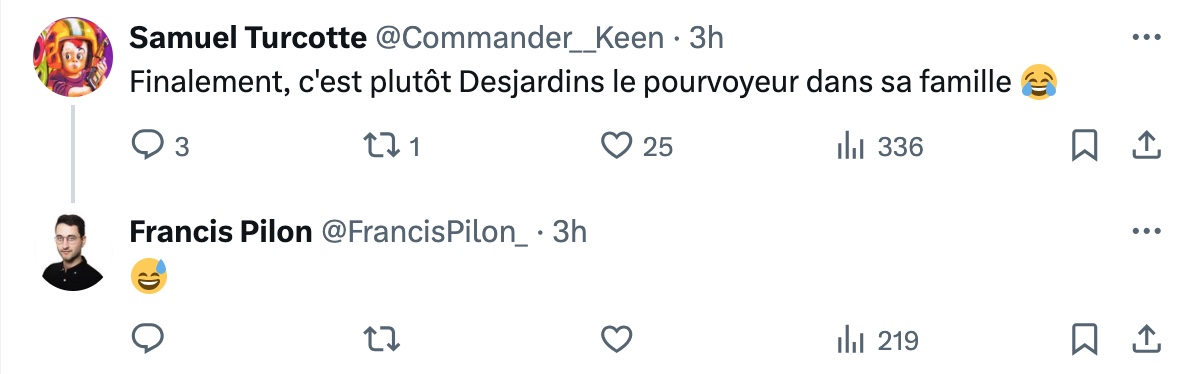The width and height of the screenshot is (1190, 374).
Task: Like Samuel Turcotte's tweet with 25 likes
Action: (x=637, y=146)
